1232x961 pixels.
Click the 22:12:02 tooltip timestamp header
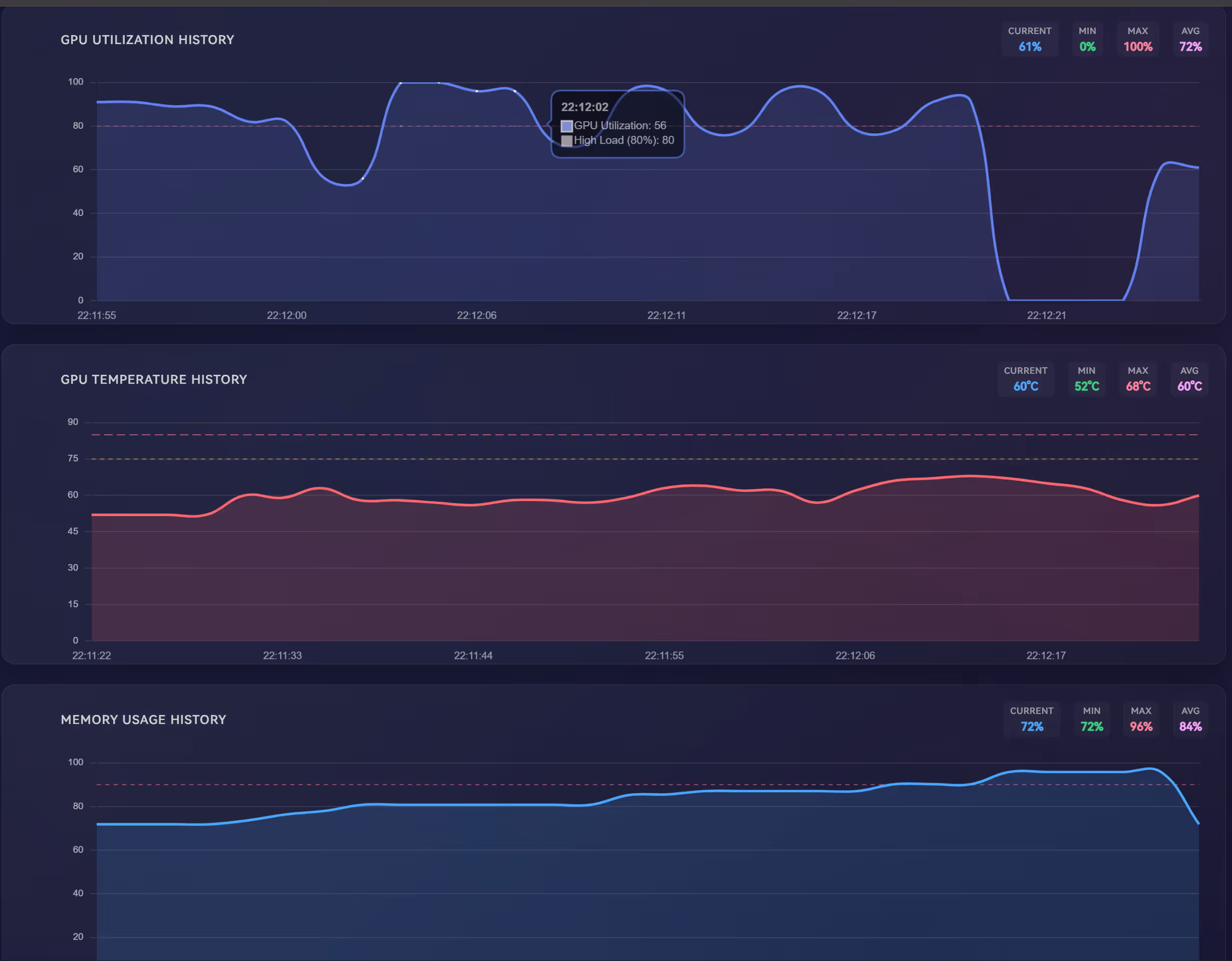coord(584,107)
